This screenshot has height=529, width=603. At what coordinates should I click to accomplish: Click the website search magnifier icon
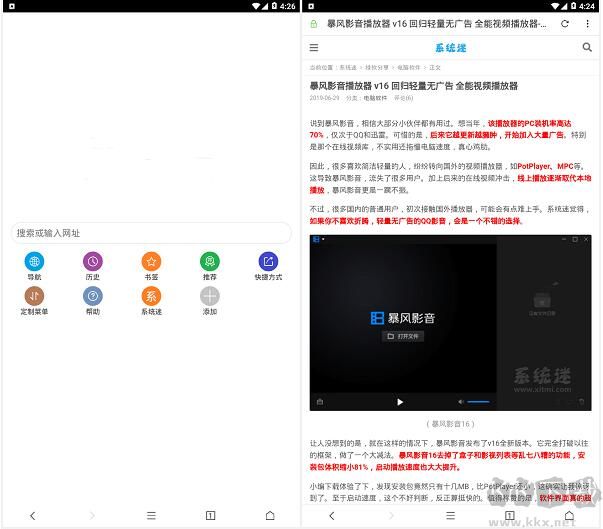click(x=587, y=47)
